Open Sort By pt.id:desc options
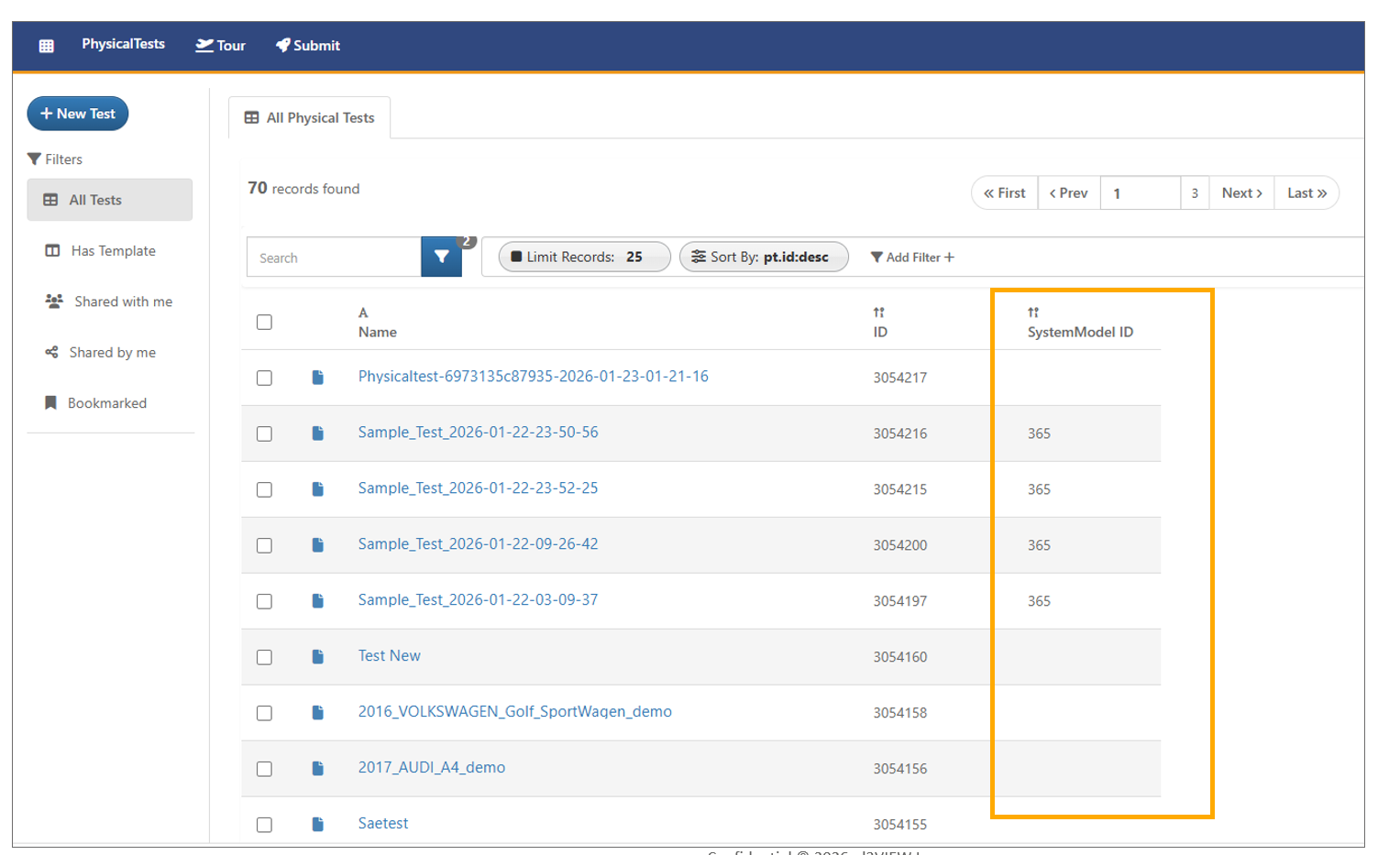This screenshot has width=1400, height=855. point(763,258)
